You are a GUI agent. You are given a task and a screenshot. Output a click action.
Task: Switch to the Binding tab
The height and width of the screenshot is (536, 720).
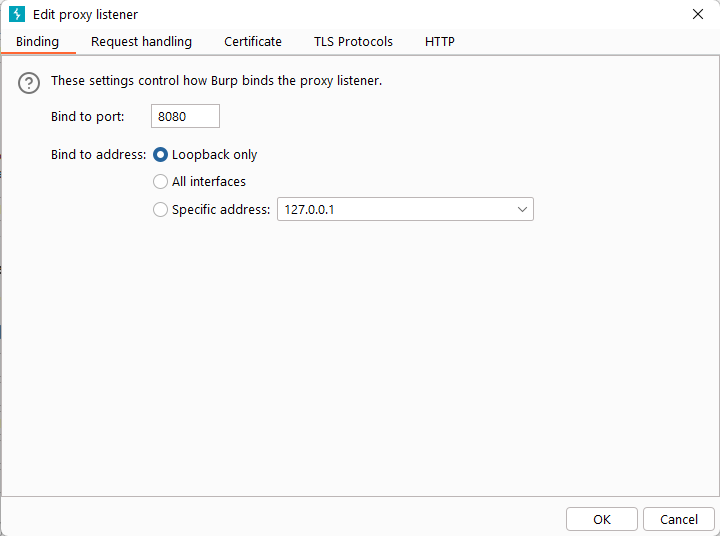(x=38, y=42)
